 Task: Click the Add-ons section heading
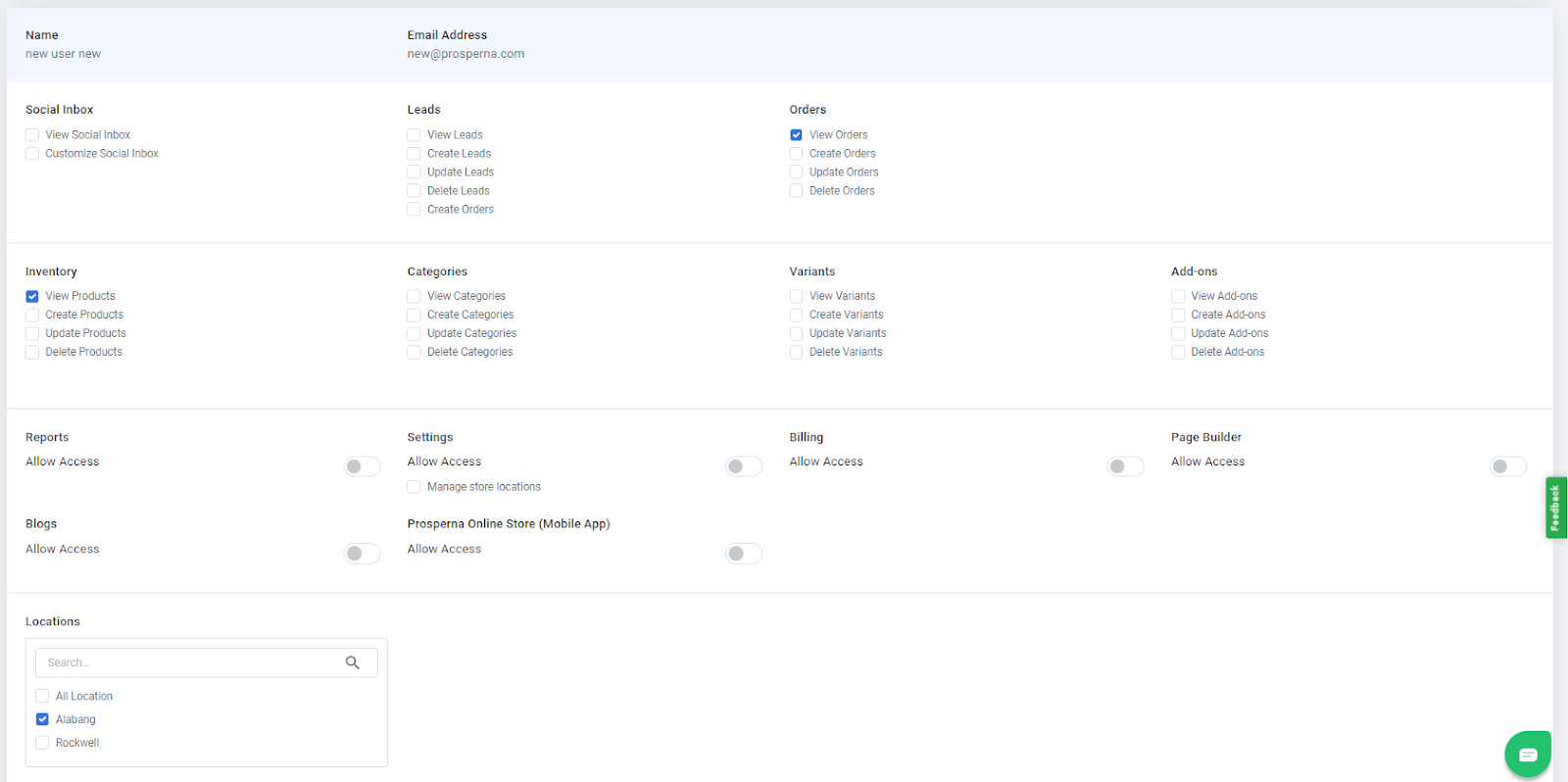click(x=1194, y=271)
